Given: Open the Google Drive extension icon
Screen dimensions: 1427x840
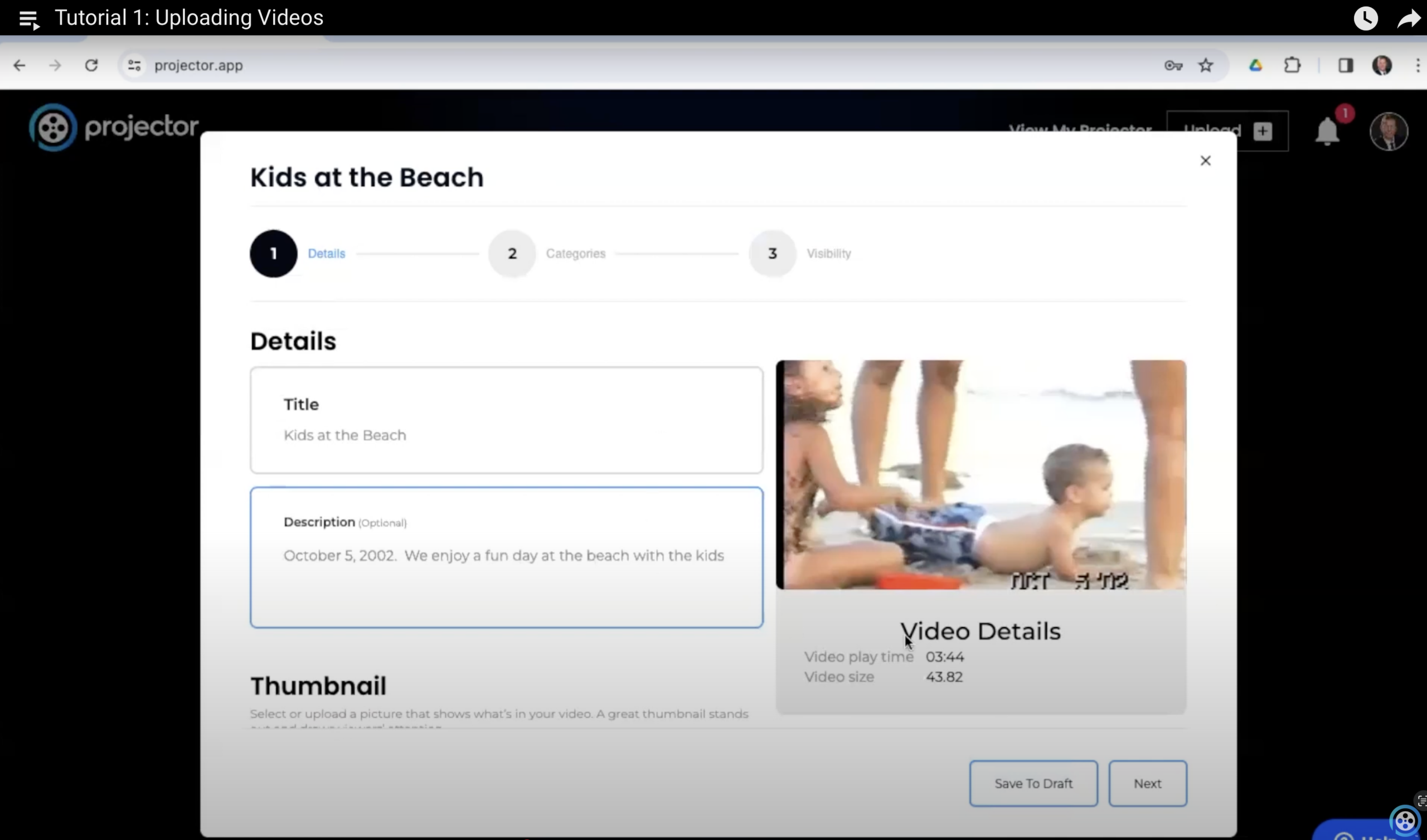Looking at the screenshot, I should click(x=1255, y=66).
